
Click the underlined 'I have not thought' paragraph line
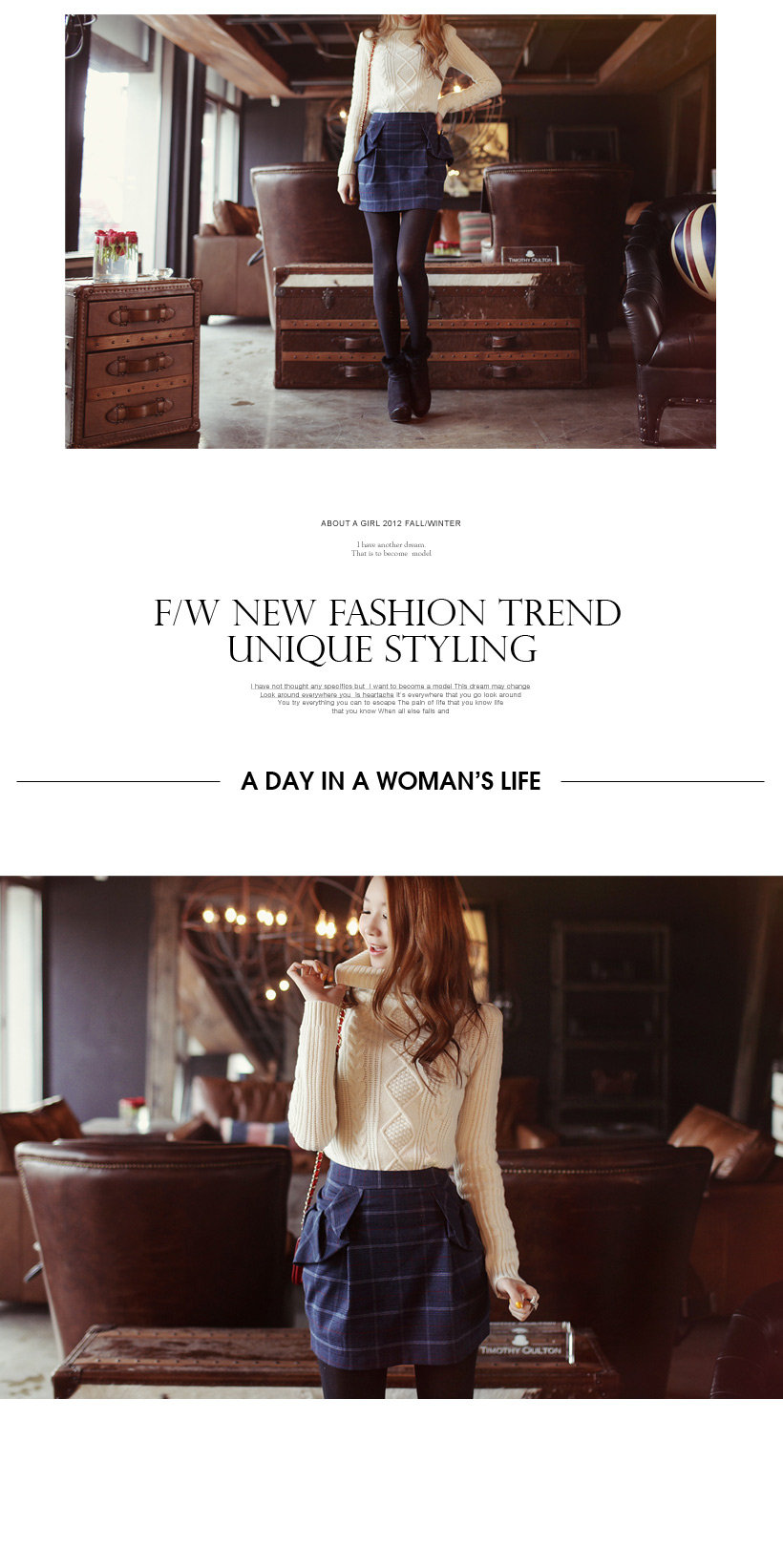coord(391,687)
